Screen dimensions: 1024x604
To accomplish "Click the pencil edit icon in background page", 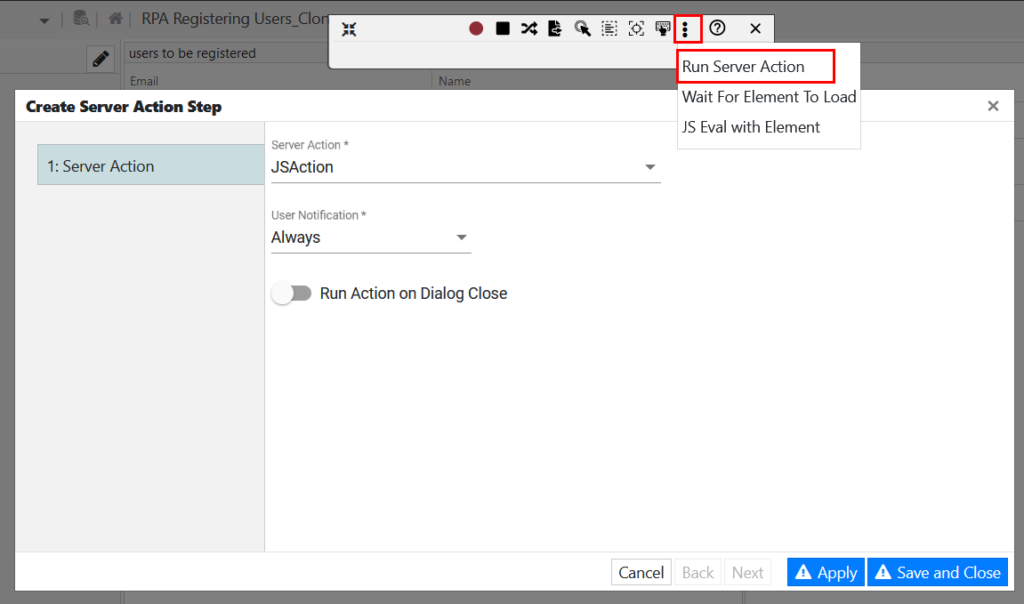I will 101,59.
